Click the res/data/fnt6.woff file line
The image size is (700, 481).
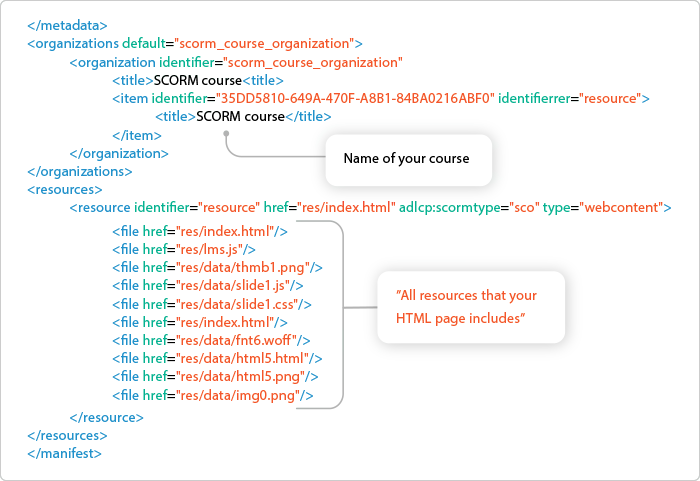coord(211,340)
